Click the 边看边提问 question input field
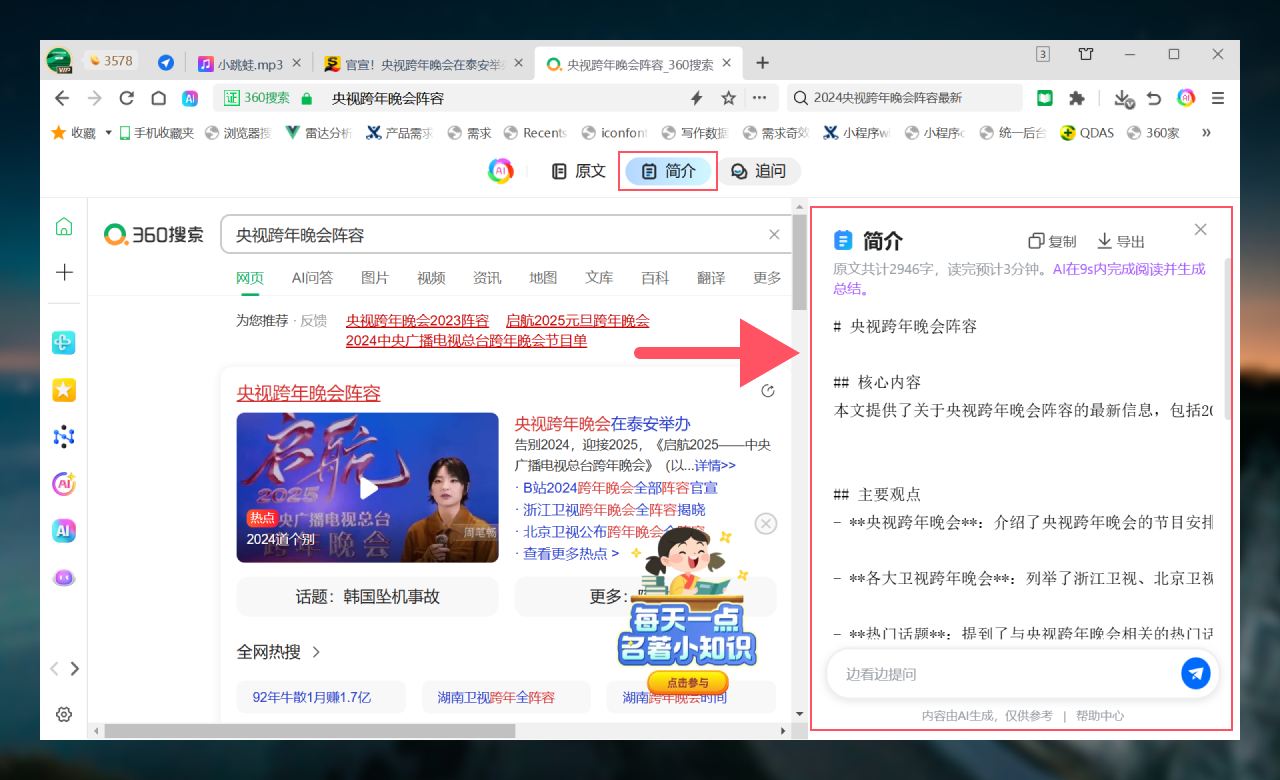1280x780 pixels. [1000, 674]
